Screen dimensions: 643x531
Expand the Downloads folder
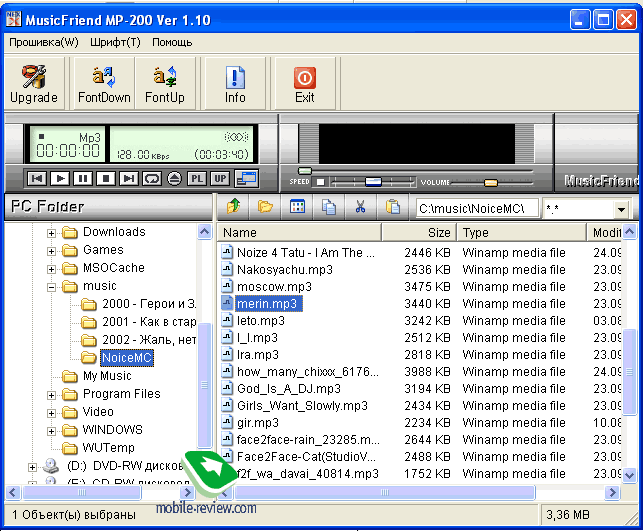tap(51, 233)
